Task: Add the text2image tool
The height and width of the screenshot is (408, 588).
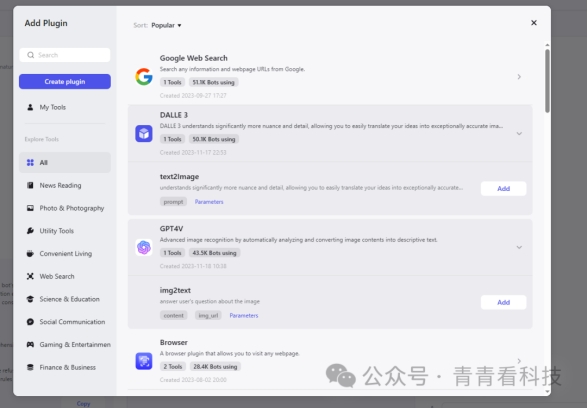Action: (x=503, y=188)
